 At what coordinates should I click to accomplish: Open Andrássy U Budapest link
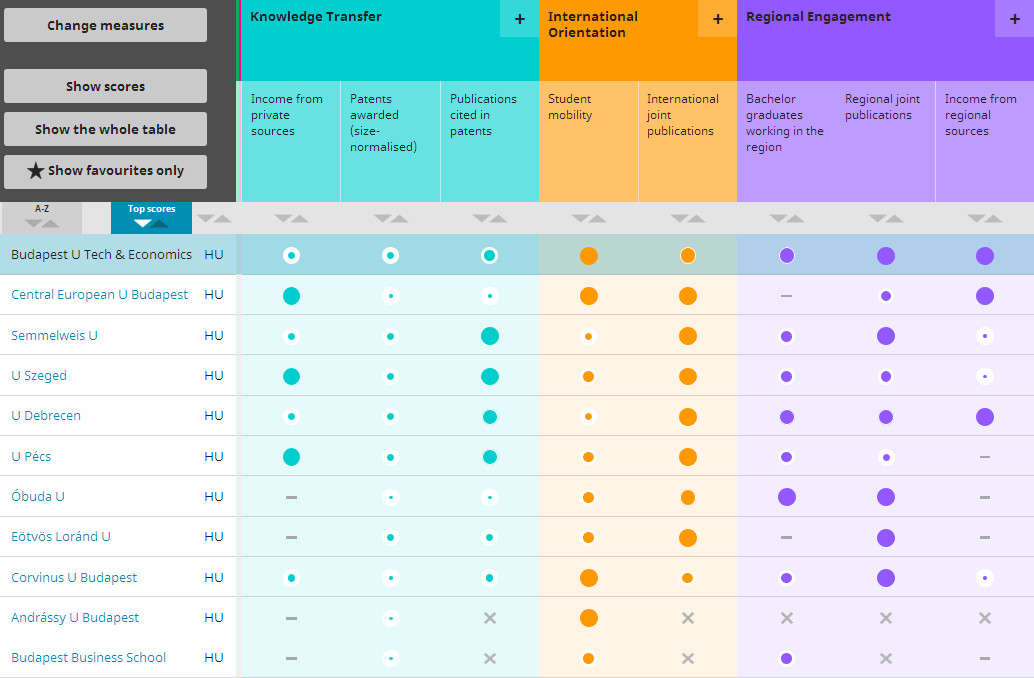point(75,617)
